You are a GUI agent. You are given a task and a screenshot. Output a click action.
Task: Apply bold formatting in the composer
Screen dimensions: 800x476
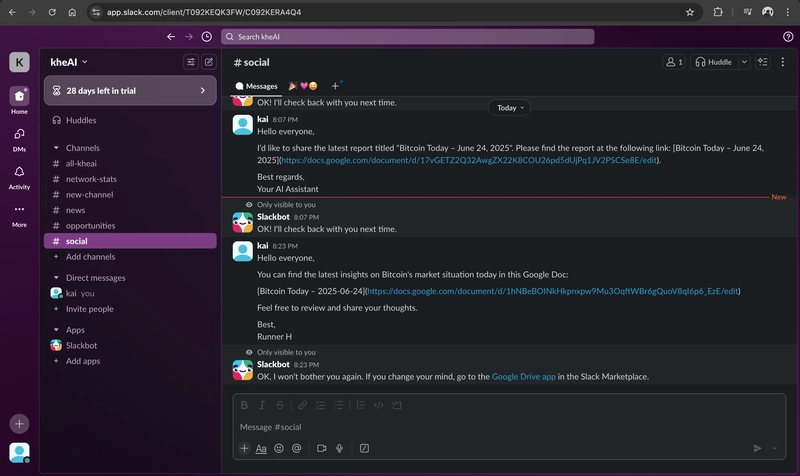pos(244,405)
